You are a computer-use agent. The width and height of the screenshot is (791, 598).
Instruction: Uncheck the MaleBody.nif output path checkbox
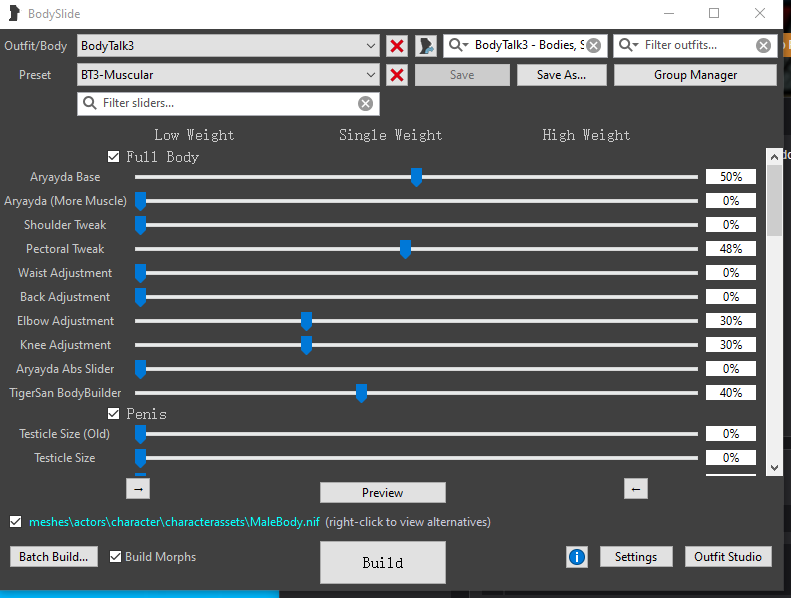click(16, 522)
